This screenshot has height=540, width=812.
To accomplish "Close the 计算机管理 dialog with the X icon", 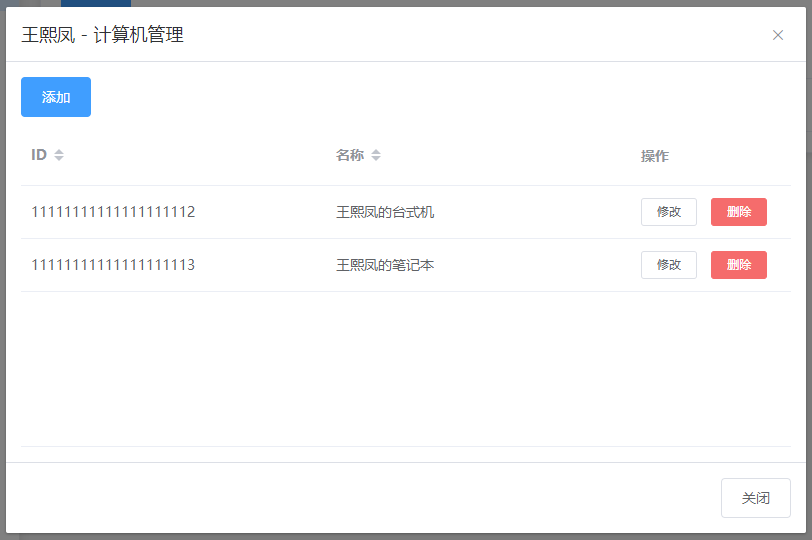I will (x=778, y=35).
